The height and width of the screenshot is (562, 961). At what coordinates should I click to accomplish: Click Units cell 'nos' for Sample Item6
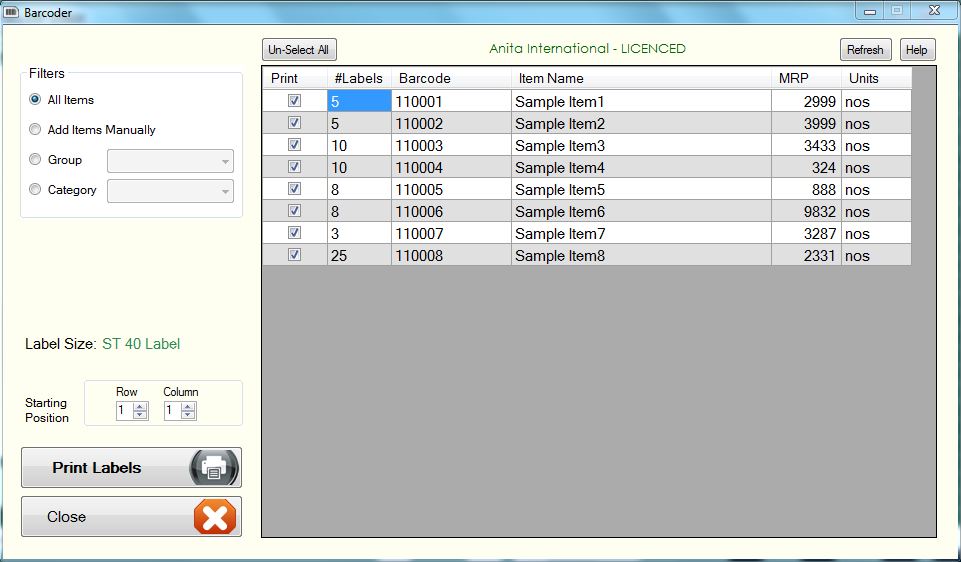(876, 211)
